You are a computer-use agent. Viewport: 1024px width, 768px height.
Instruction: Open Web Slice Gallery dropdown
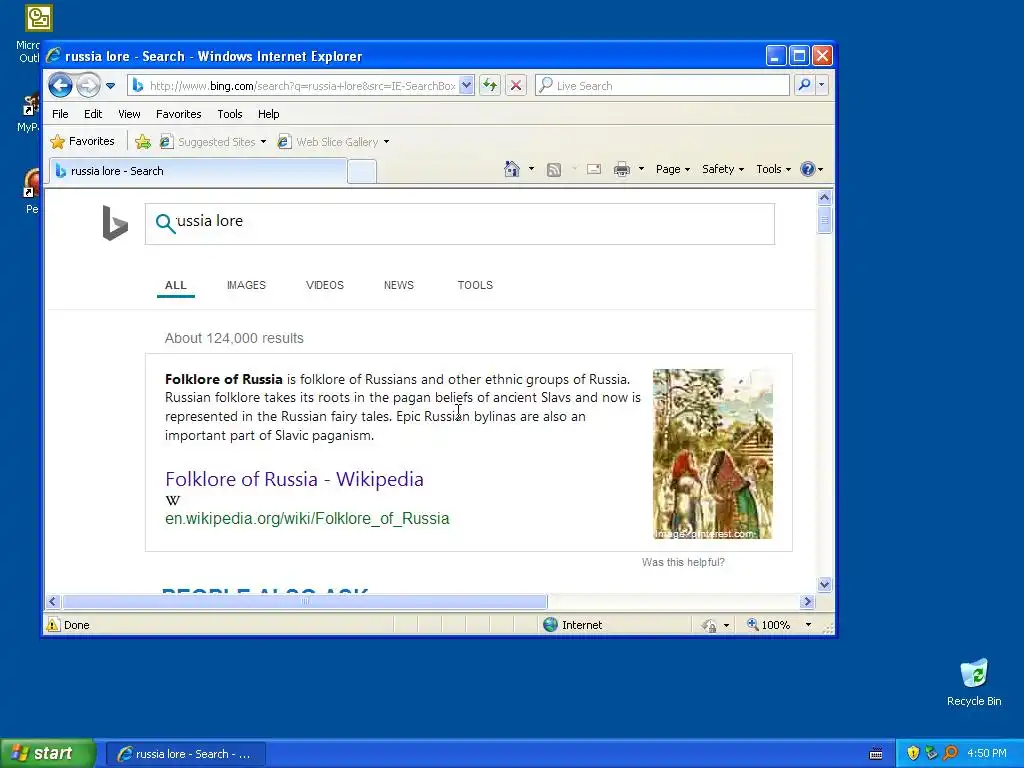333,142
